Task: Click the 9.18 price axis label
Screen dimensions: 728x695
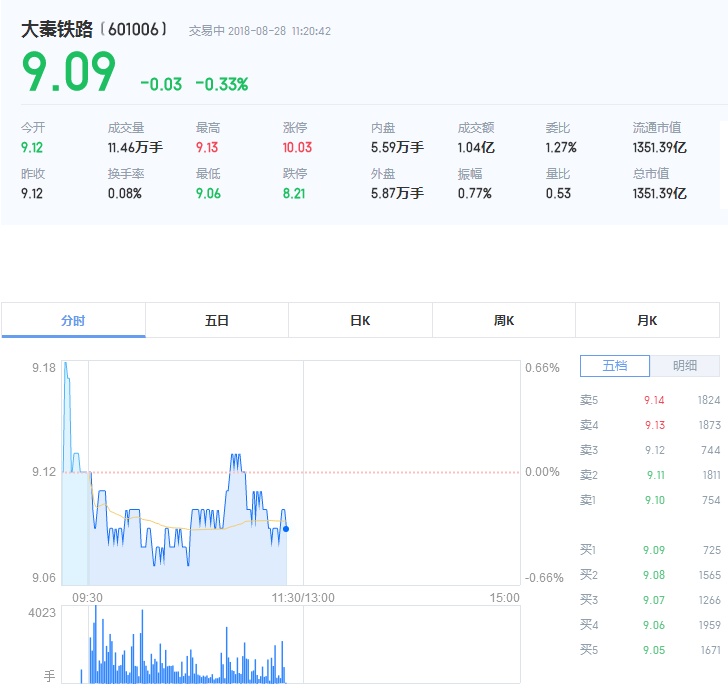Action: pos(44,368)
